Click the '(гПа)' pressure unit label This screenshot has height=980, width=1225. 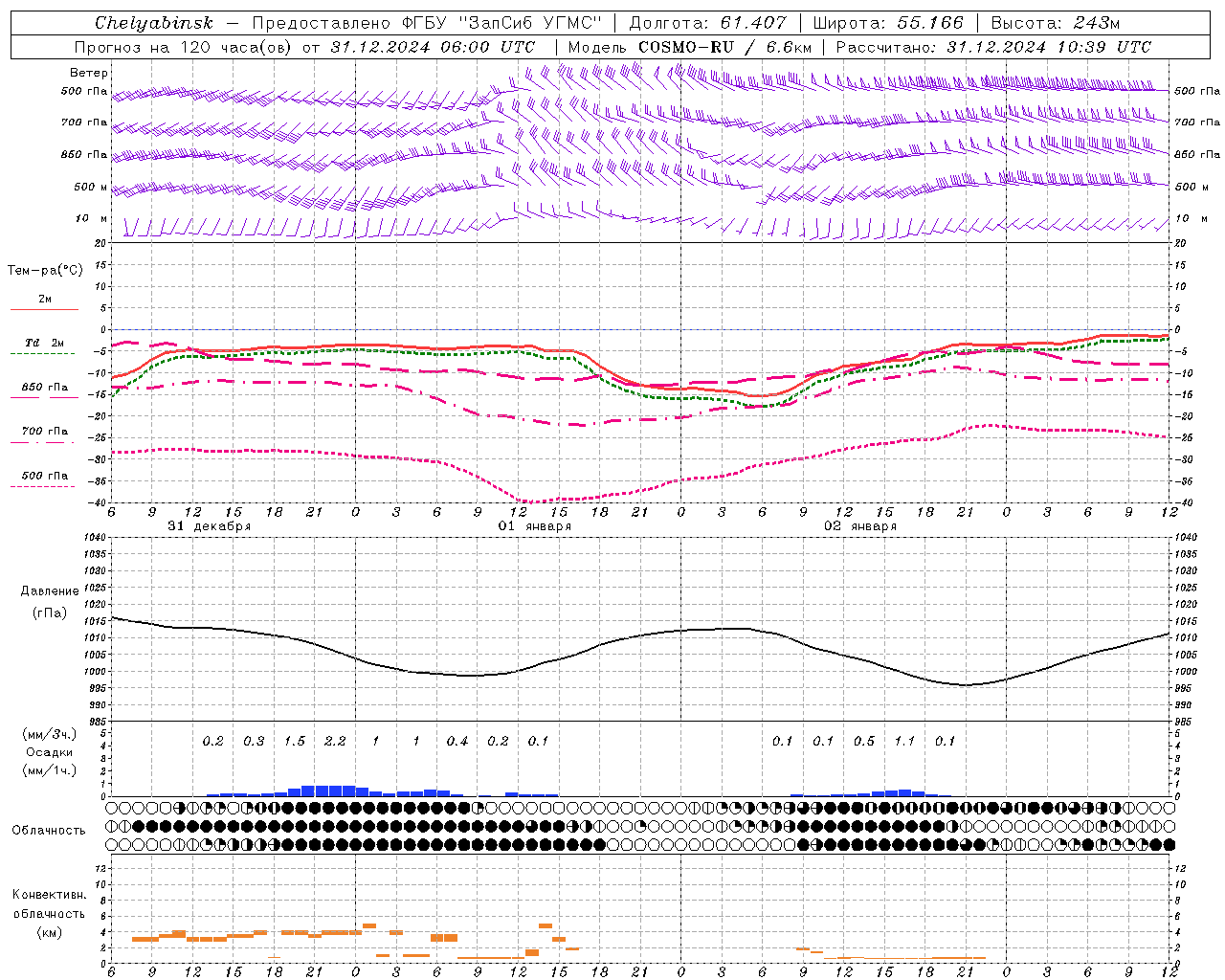pos(50,613)
